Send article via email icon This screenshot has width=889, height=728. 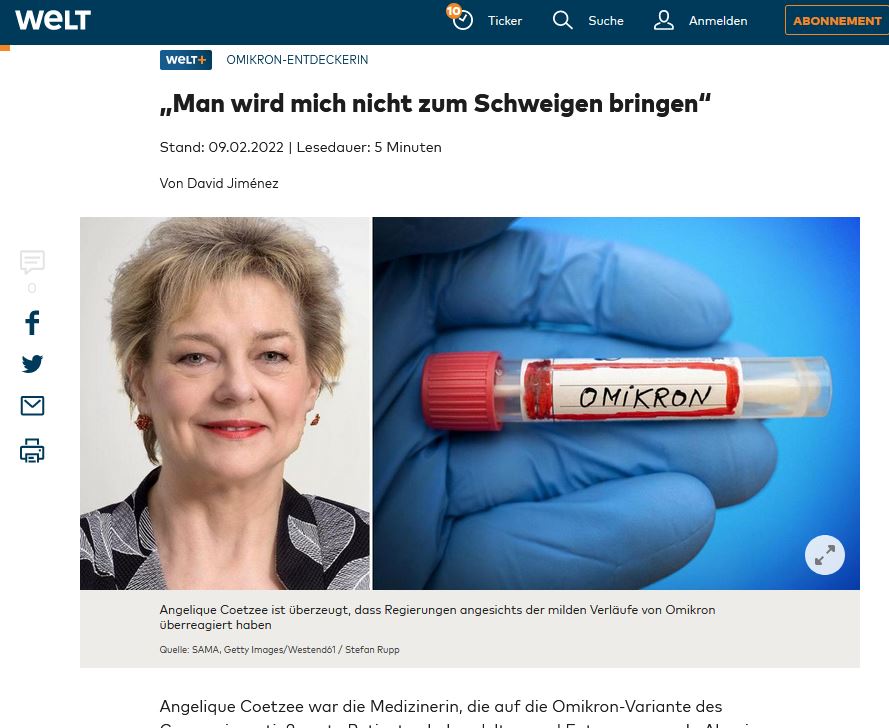[x=32, y=405]
